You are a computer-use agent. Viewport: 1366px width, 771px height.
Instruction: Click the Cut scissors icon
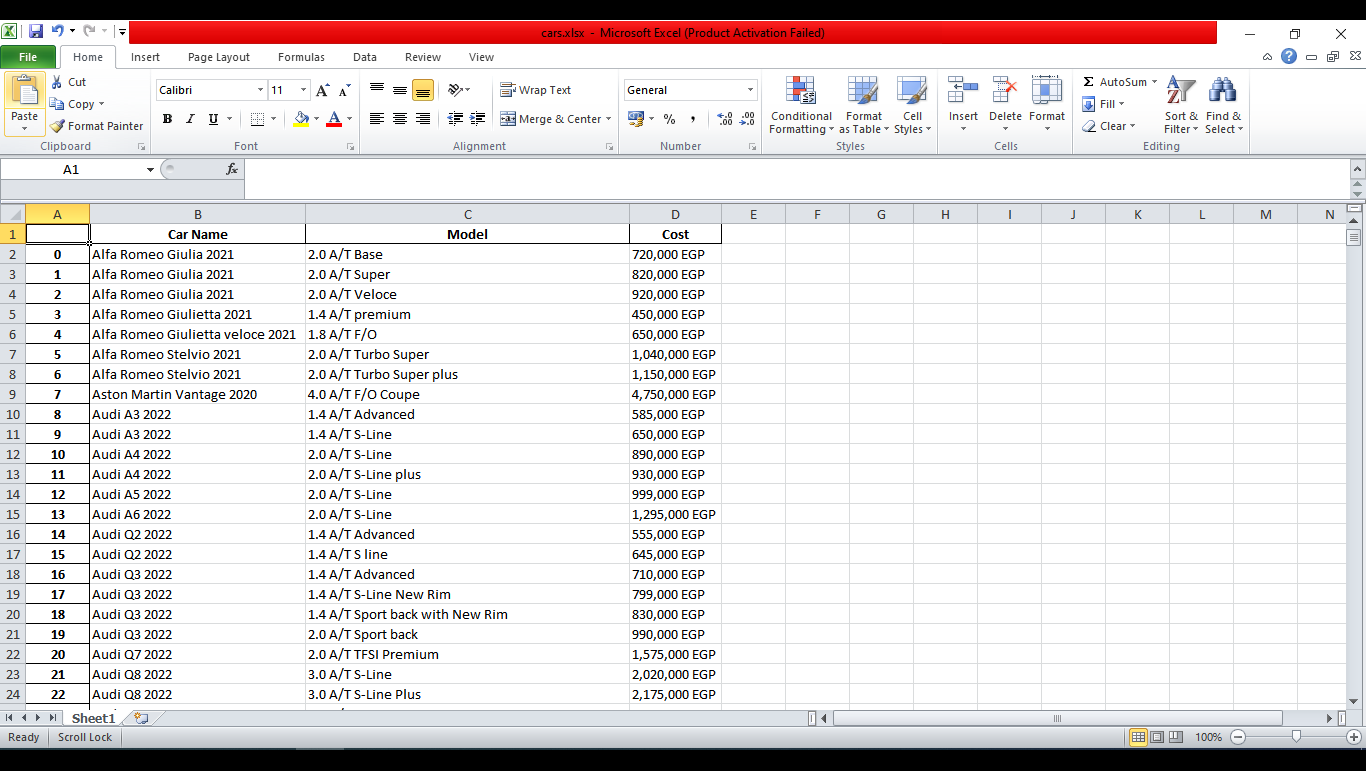tap(57, 82)
